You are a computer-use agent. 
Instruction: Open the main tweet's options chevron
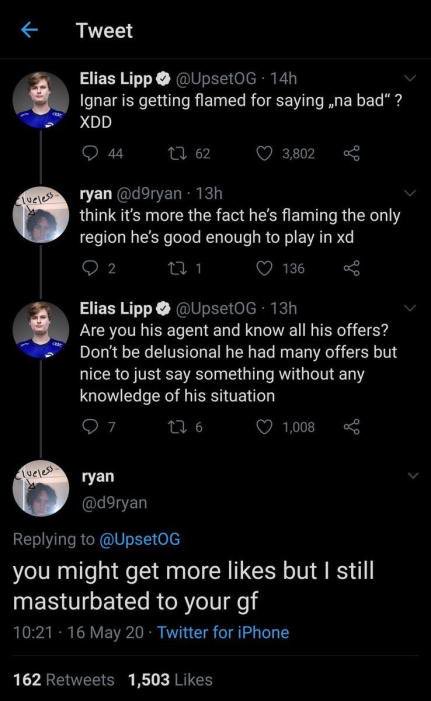414,476
